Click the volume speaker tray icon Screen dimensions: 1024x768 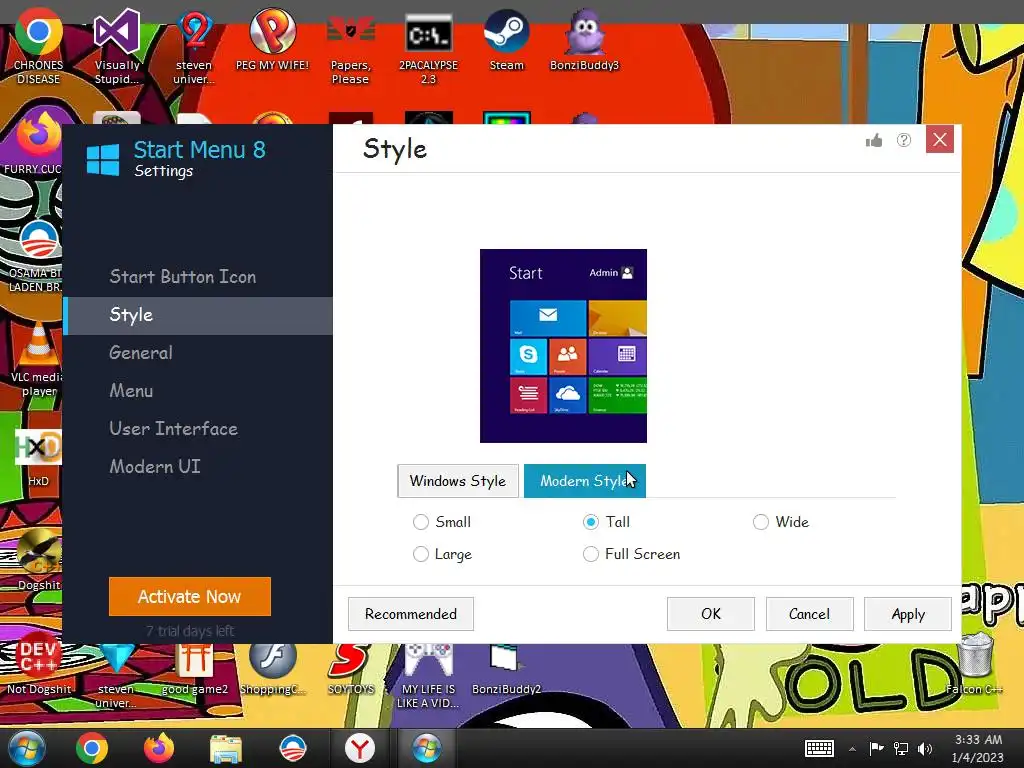925,748
